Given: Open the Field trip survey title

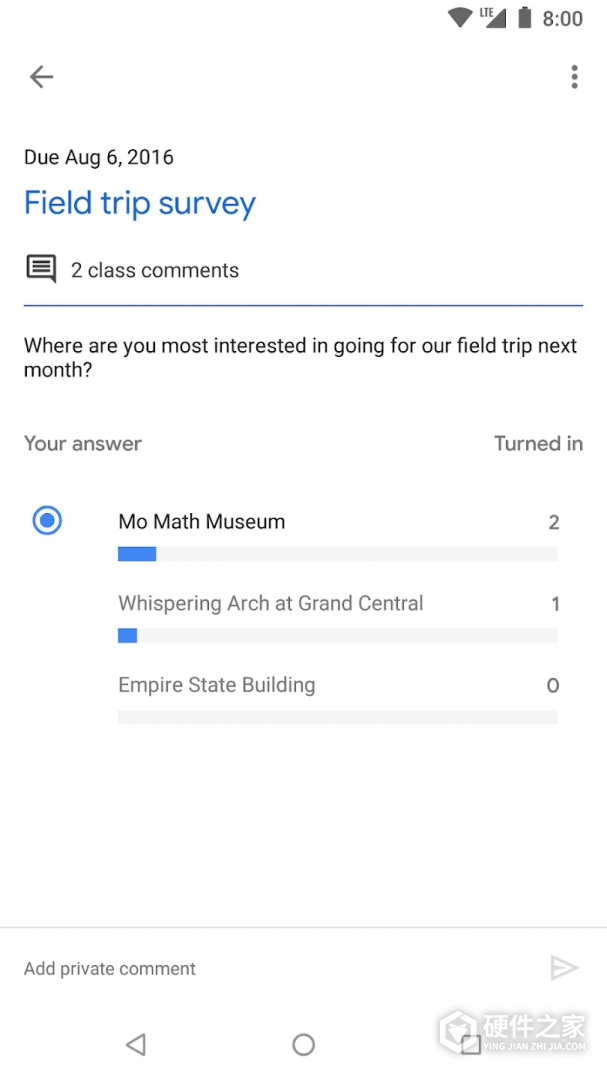Looking at the screenshot, I should pos(139,203).
